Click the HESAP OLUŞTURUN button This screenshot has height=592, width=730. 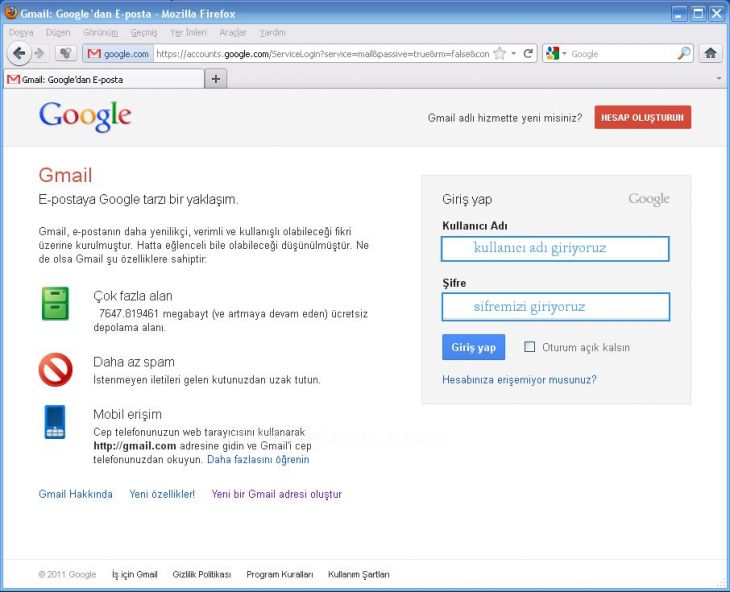tap(642, 117)
